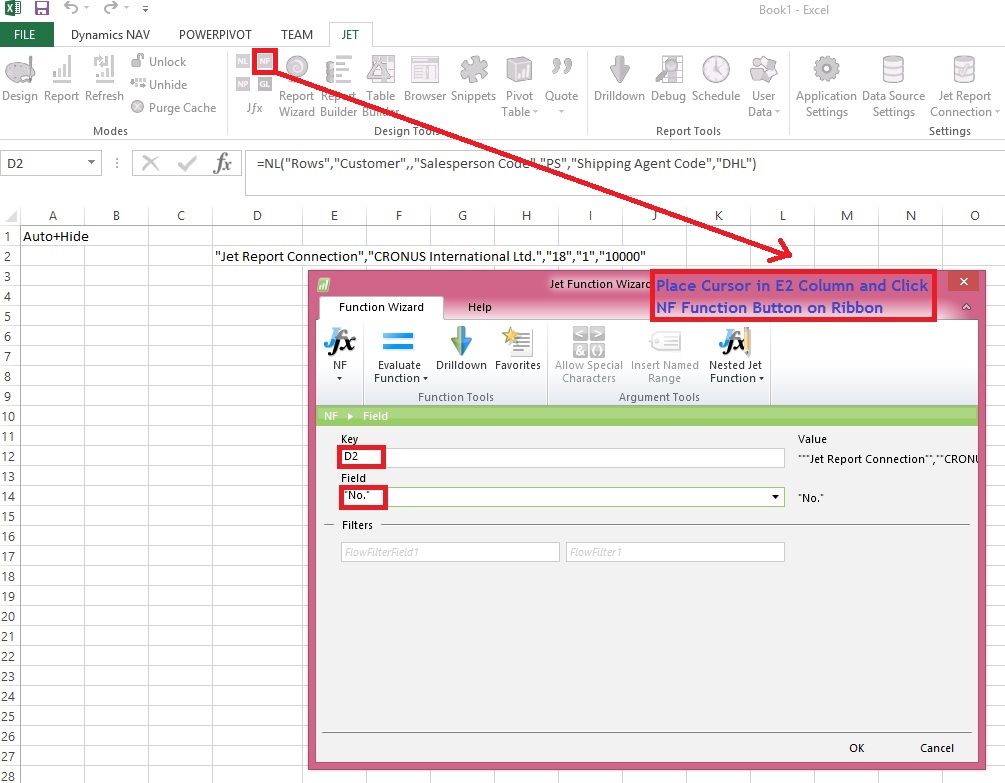Click the Snippets puzzle icon
Image resolution: width=1005 pixels, height=783 pixels.
click(x=473, y=81)
